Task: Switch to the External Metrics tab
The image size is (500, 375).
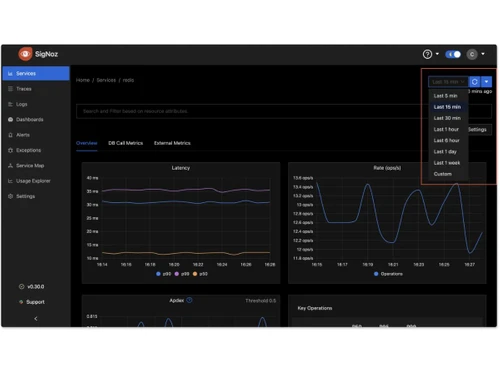Action: tap(172, 143)
